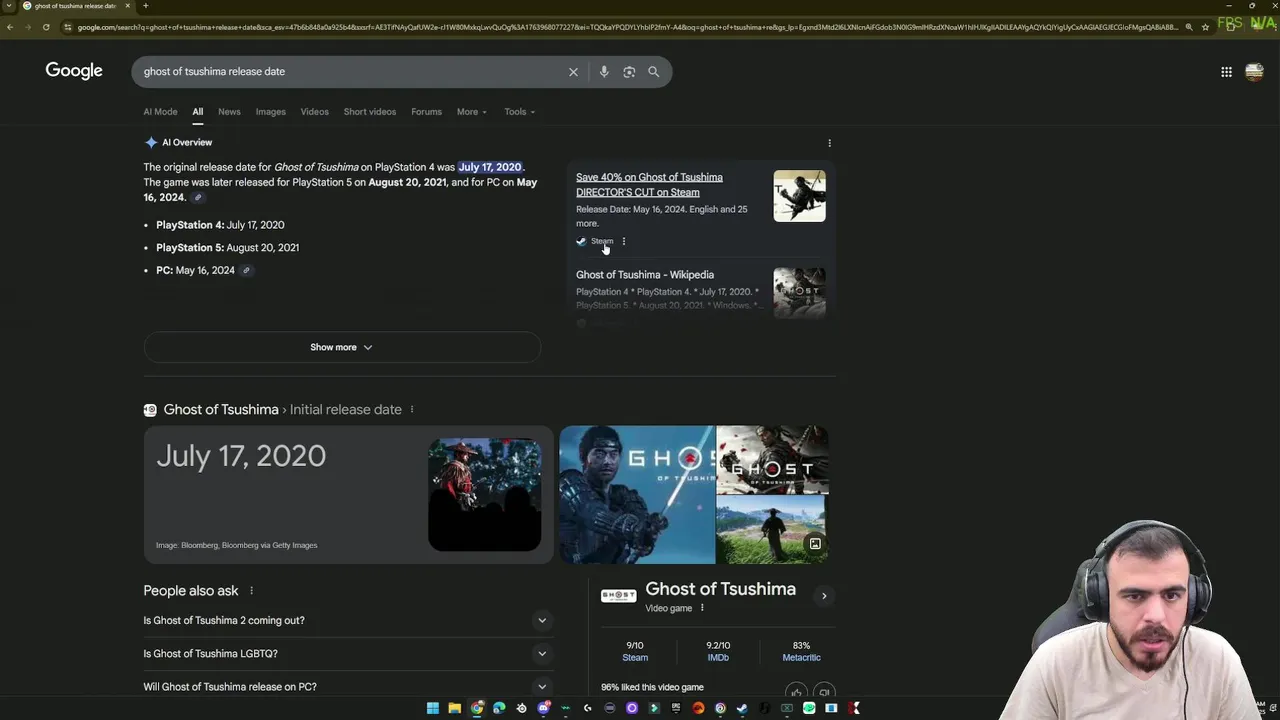Open the blue Ghost of Tsushima cover image
Viewport: 1280px width, 720px height.
[x=637, y=495]
